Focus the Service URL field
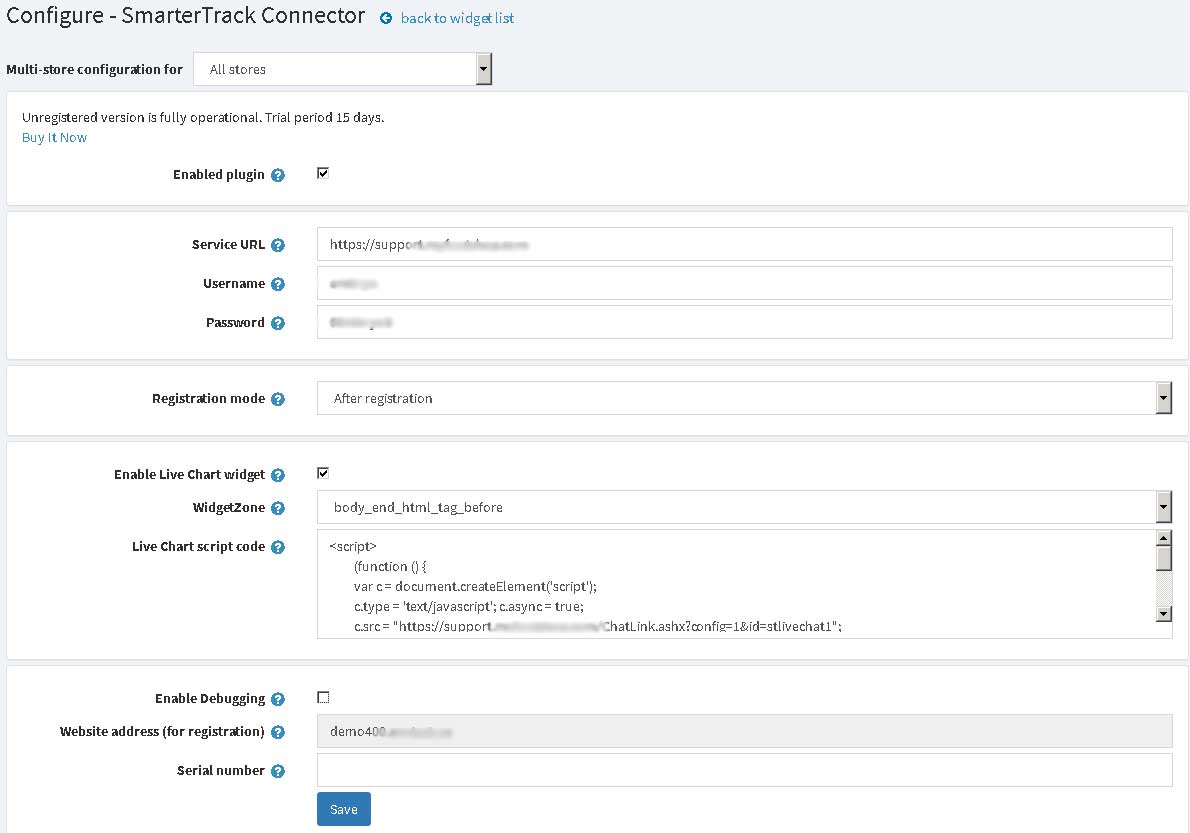Image resolution: width=1190 pixels, height=833 pixels. click(745, 244)
